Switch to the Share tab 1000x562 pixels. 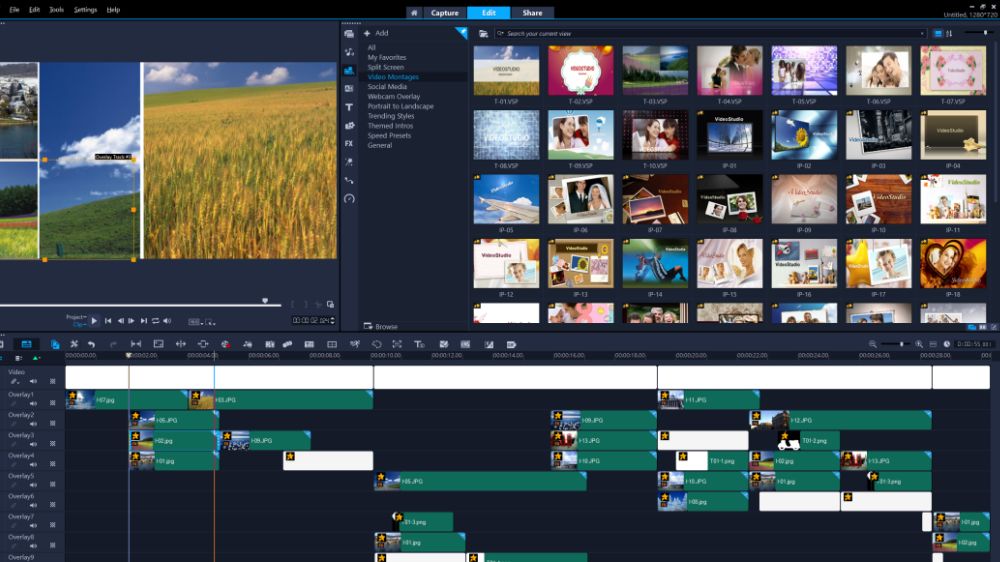click(x=532, y=13)
